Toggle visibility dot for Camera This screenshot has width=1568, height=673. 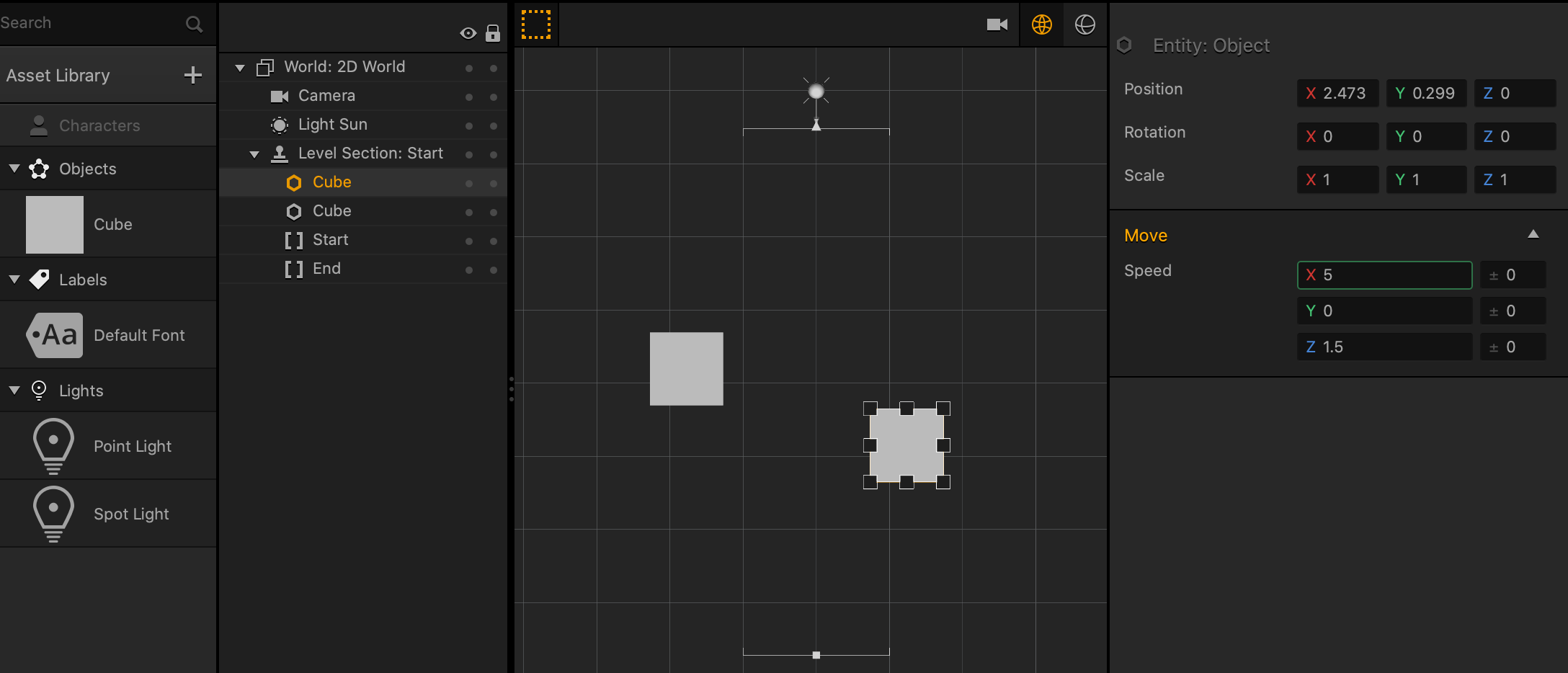469,97
